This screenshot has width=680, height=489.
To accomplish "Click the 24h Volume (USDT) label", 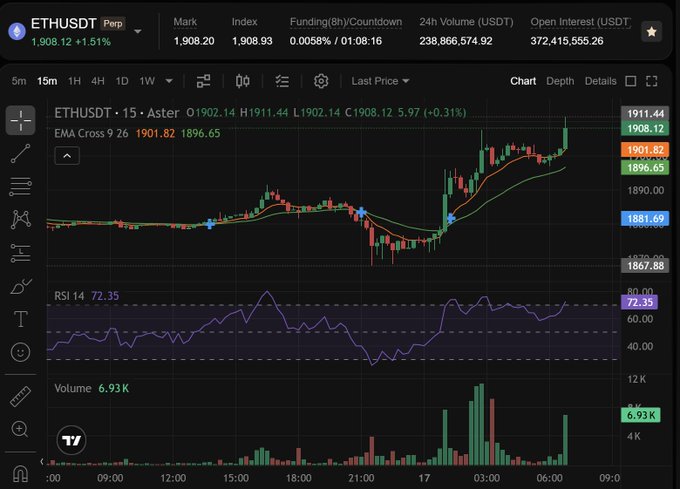I will (466, 22).
